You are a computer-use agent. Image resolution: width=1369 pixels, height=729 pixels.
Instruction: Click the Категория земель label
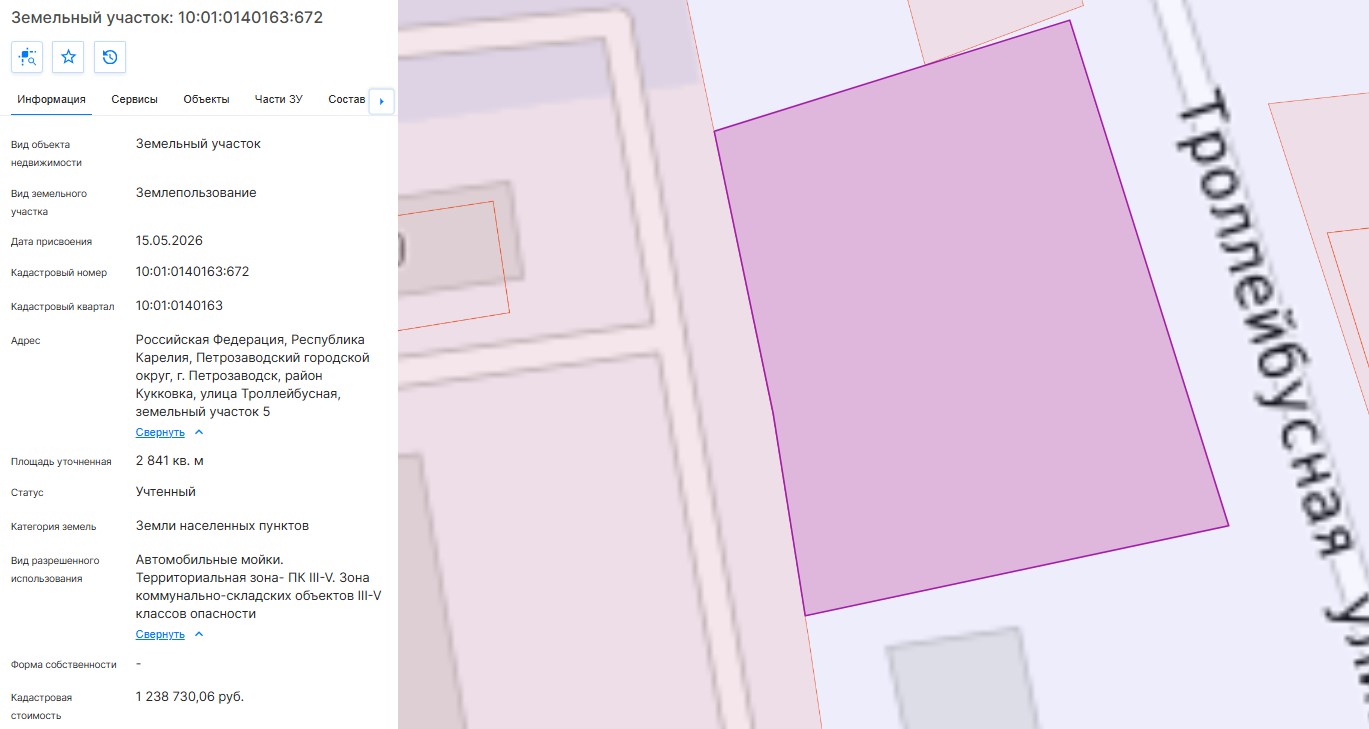coord(53,526)
